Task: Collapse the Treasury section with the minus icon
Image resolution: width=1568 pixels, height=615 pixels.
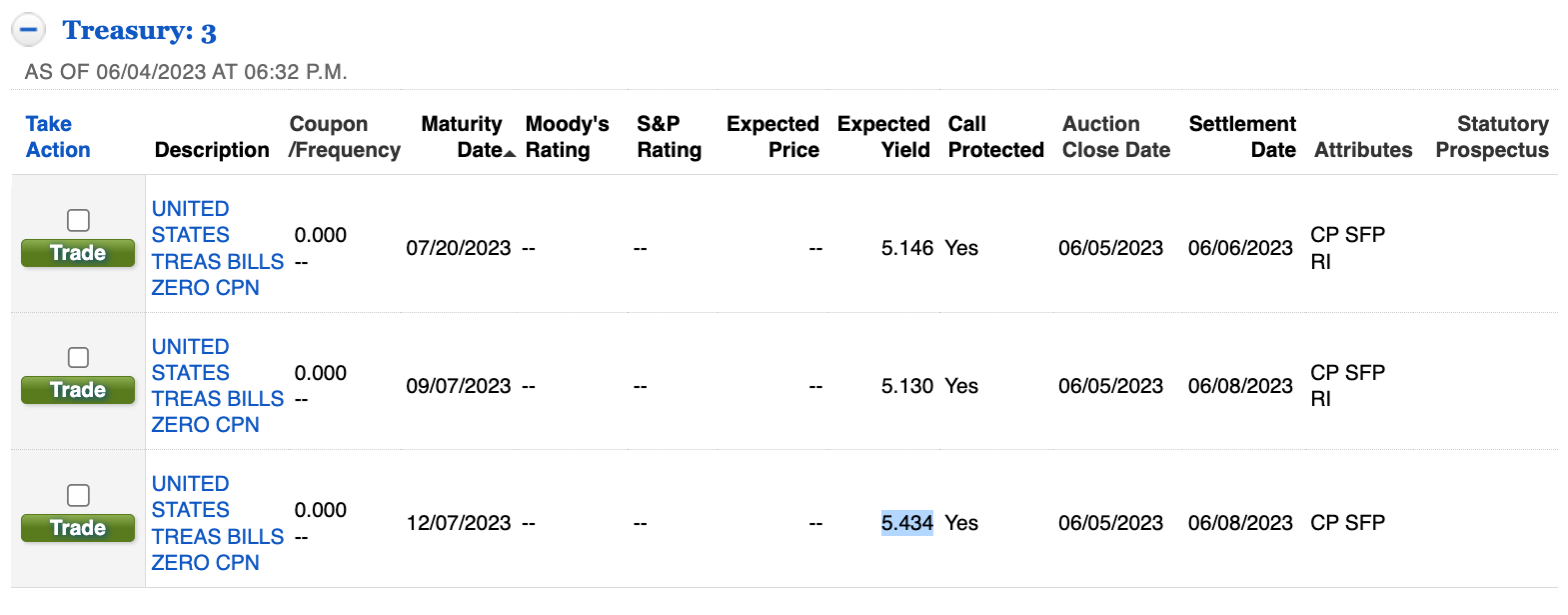Action: [x=29, y=30]
